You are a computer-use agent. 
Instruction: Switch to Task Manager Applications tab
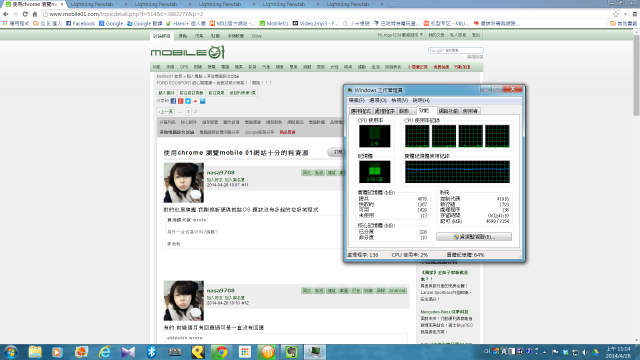[360, 111]
